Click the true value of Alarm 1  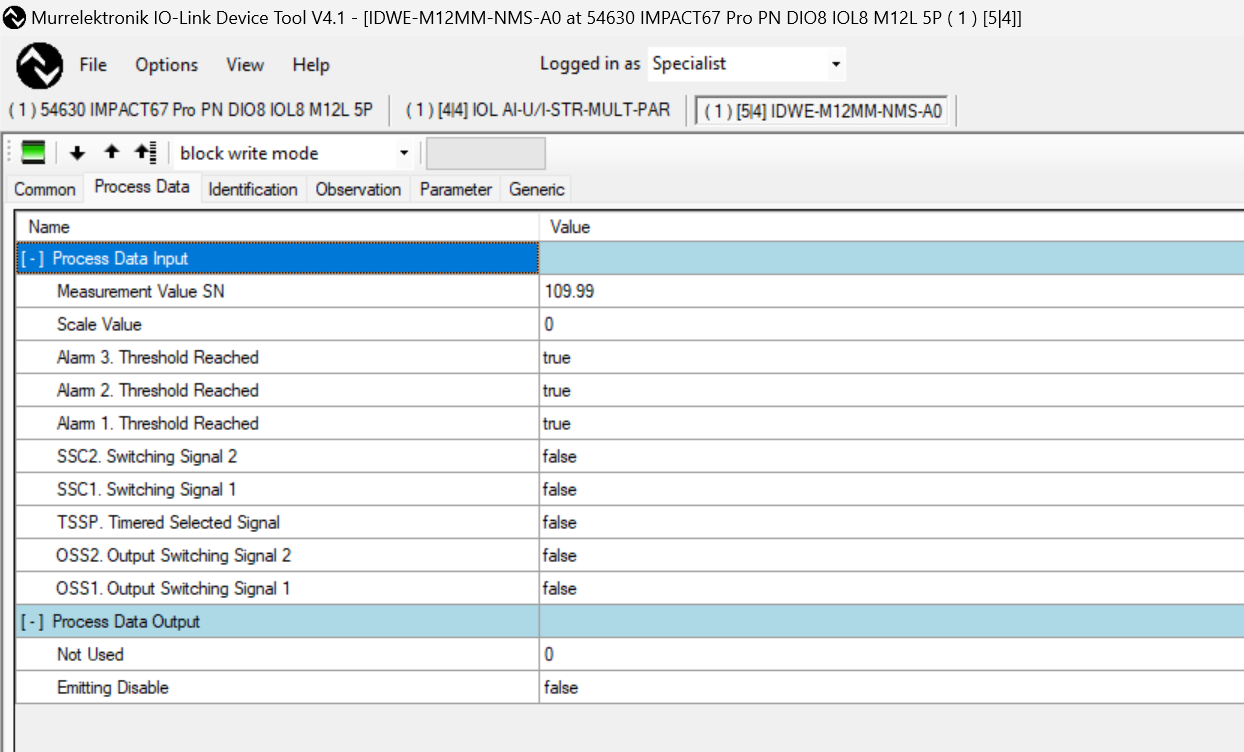tap(557, 424)
